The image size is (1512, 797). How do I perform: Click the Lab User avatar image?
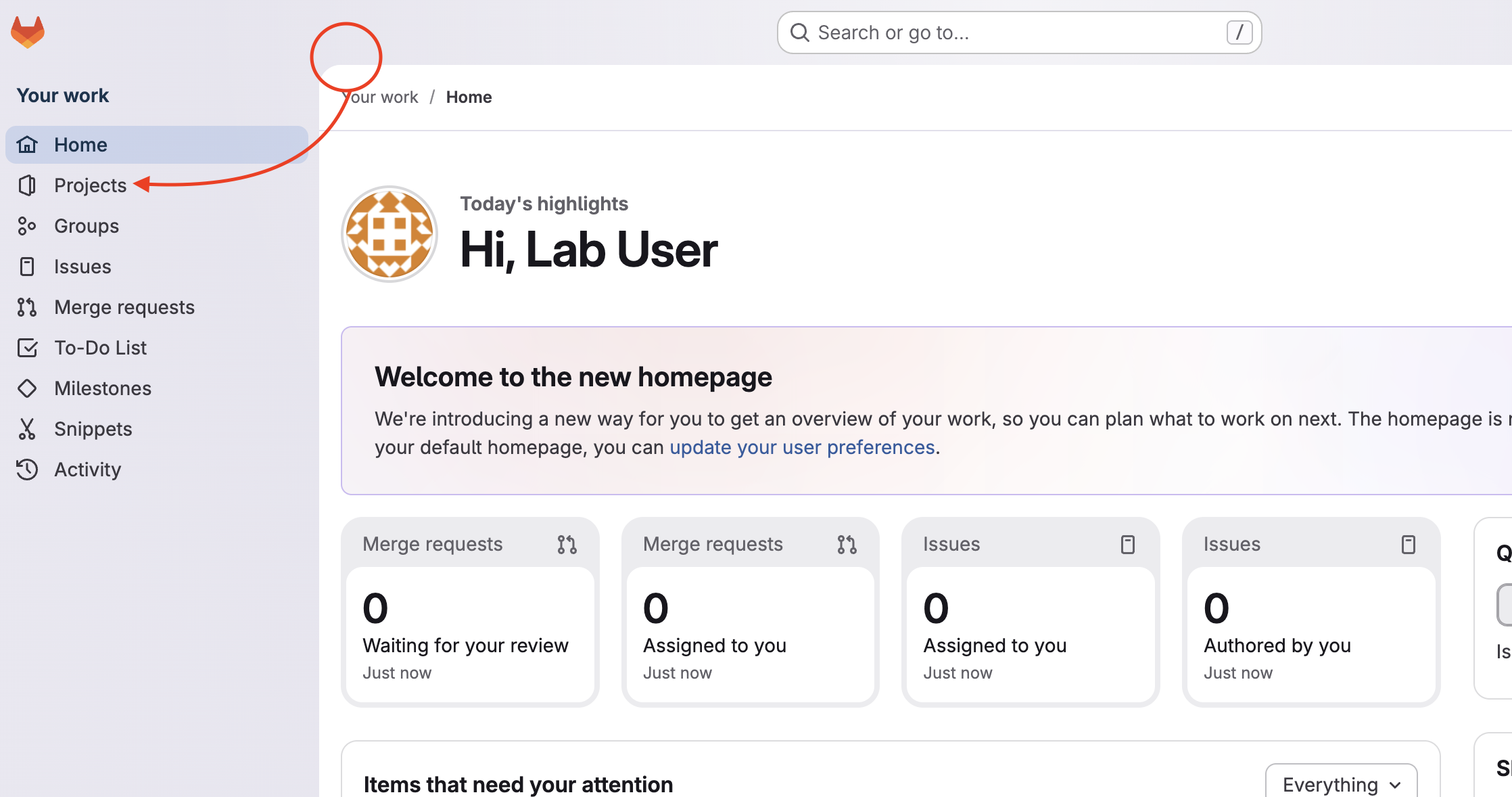[x=389, y=234]
